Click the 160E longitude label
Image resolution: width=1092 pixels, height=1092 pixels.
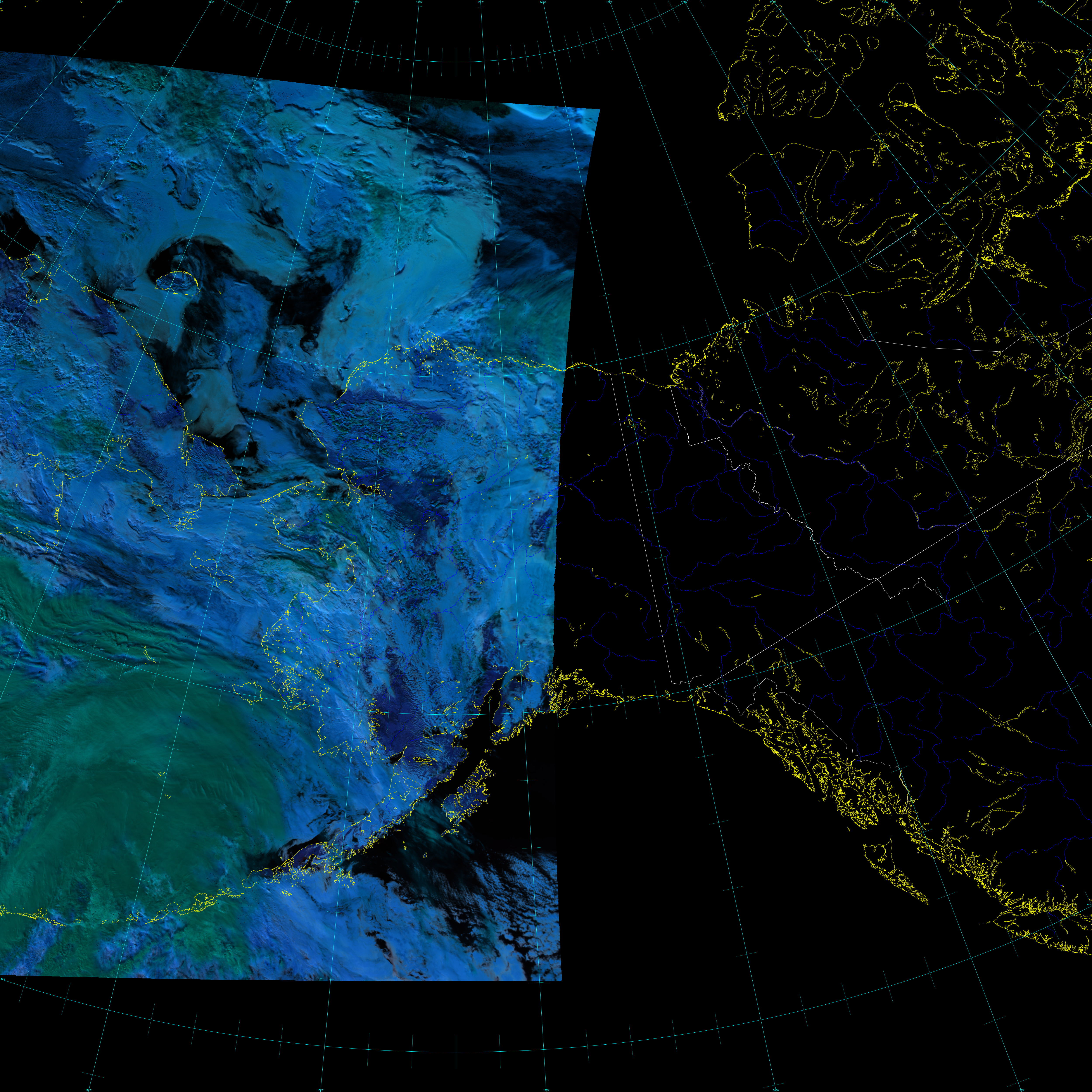coord(119,2)
